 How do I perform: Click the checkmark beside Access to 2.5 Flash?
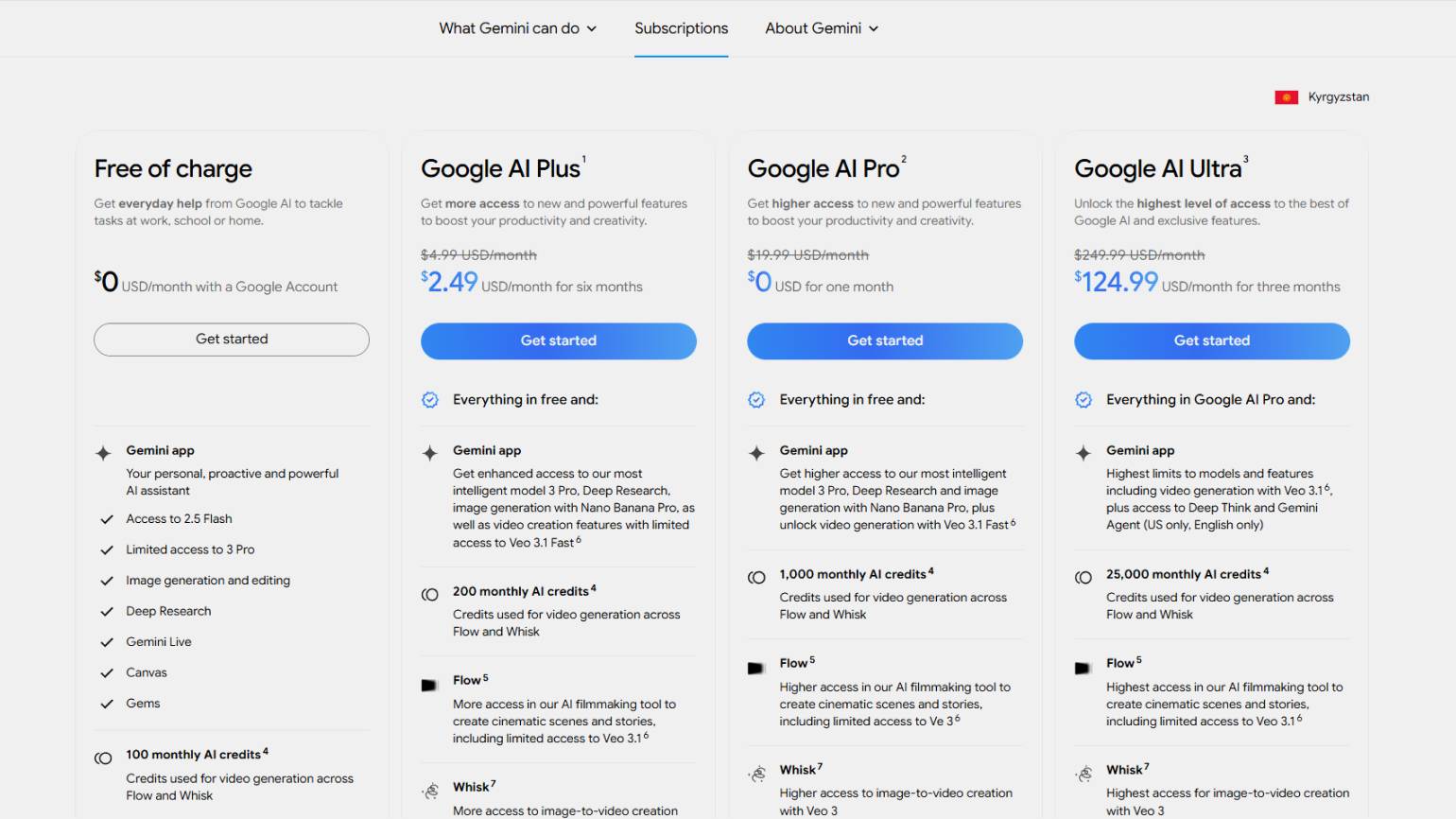(x=107, y=519)
